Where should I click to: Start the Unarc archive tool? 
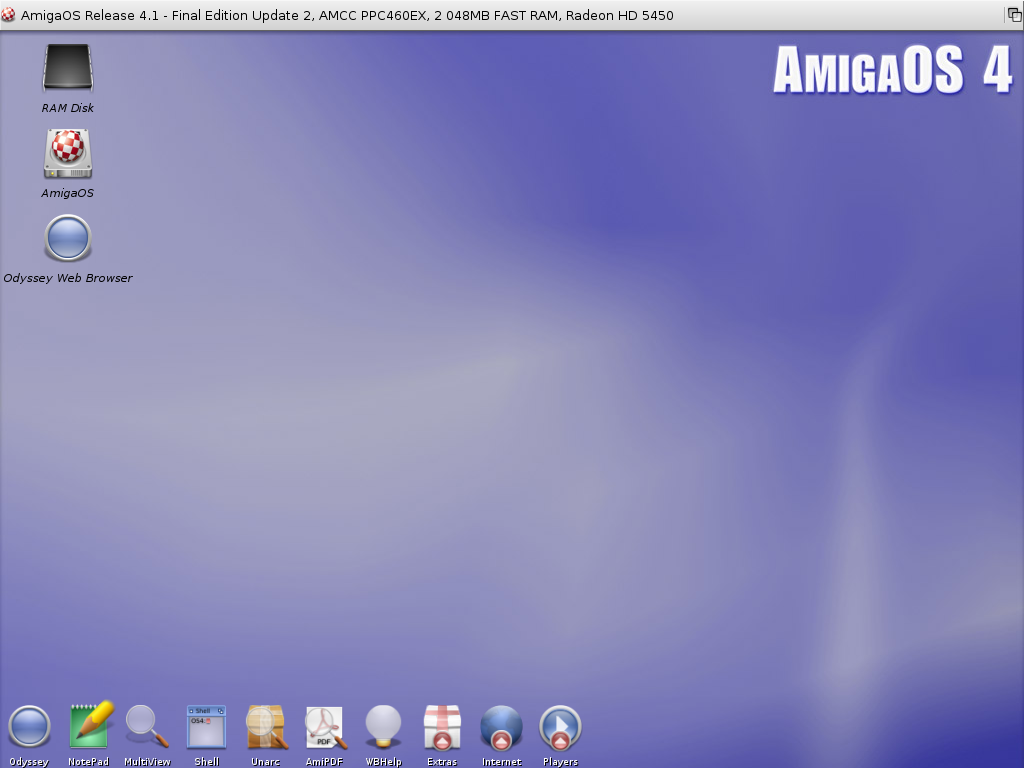click(266, 727)
